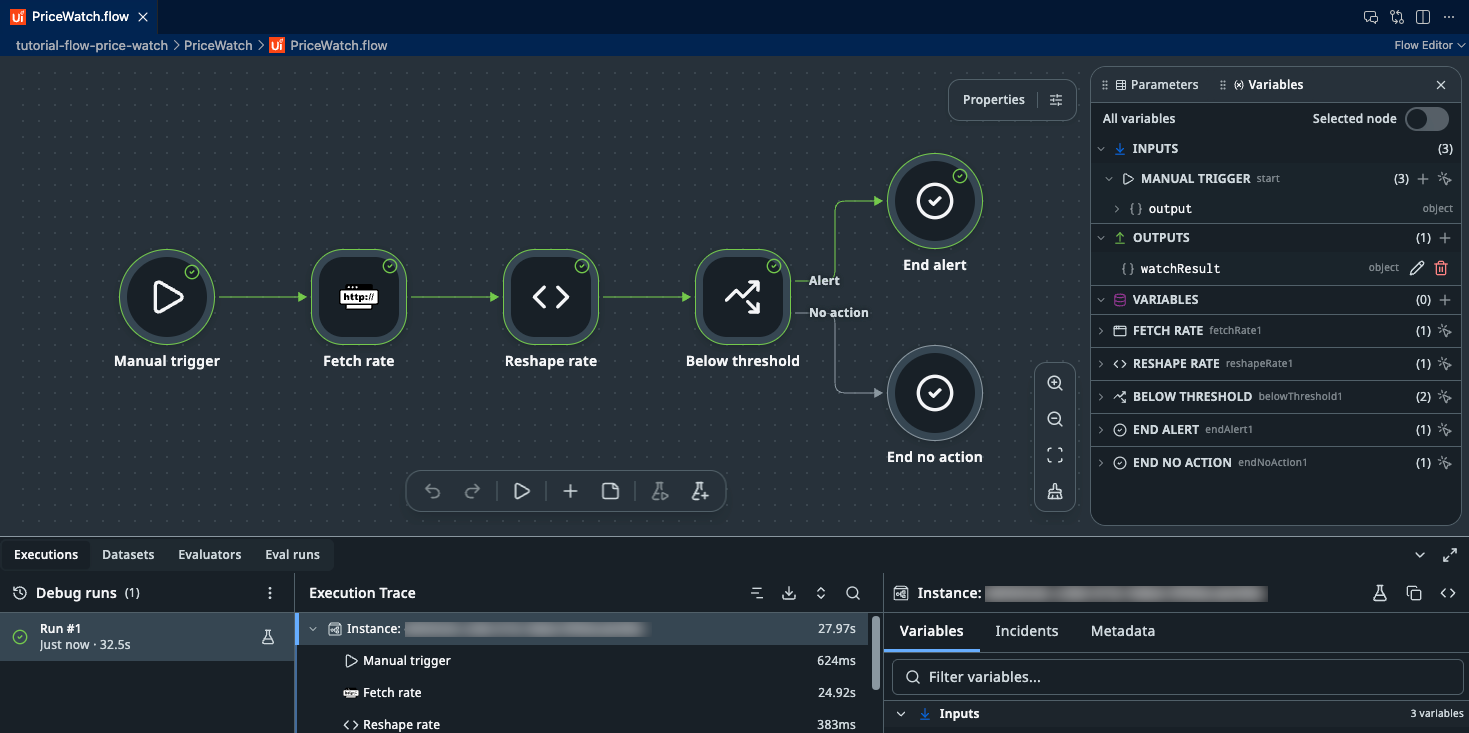1469x733 pixels.
Task: Select the instance Variables tab
Action: [932, 631]
